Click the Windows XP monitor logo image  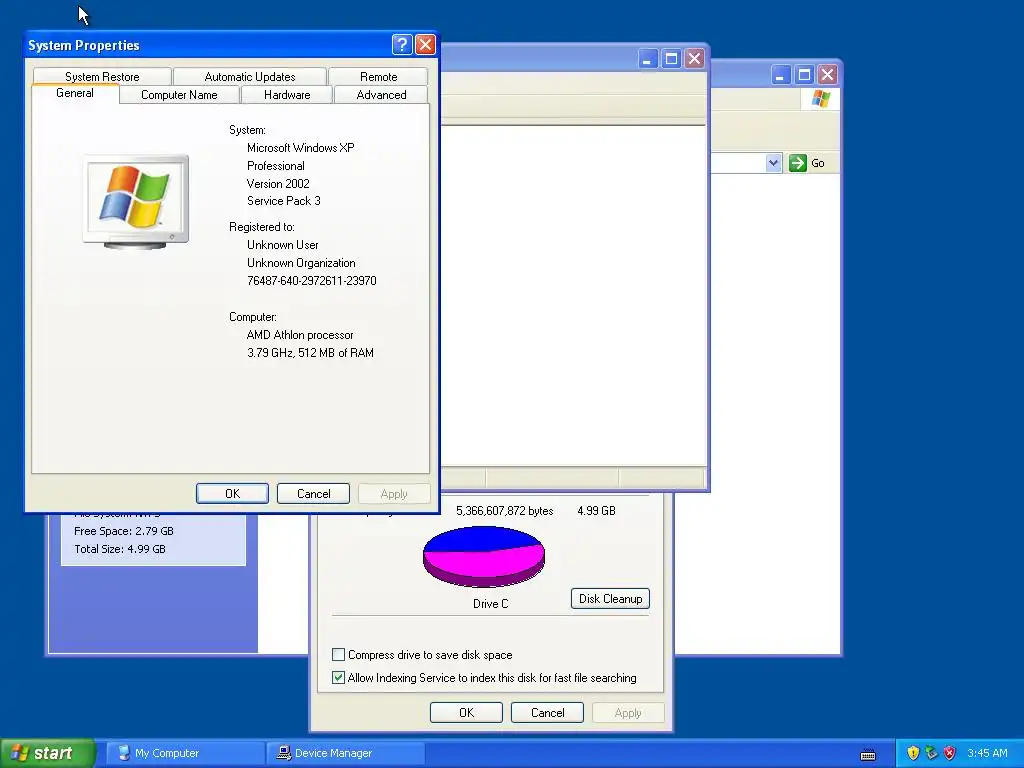[136, 201]
